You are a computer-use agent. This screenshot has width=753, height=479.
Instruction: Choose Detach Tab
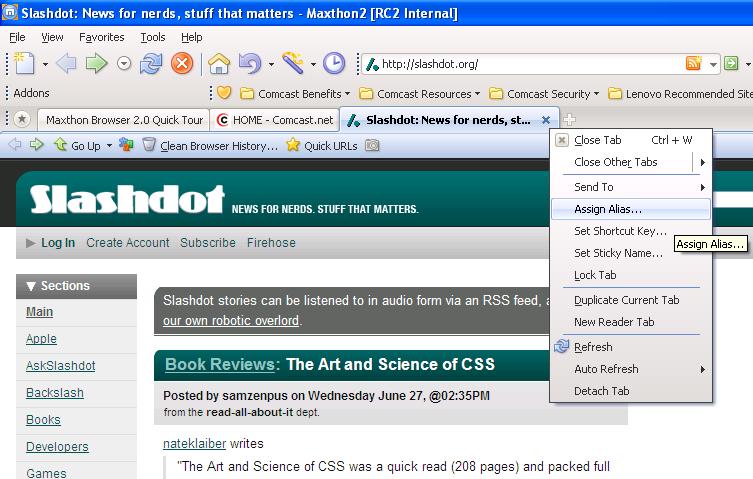coord(631,391)
